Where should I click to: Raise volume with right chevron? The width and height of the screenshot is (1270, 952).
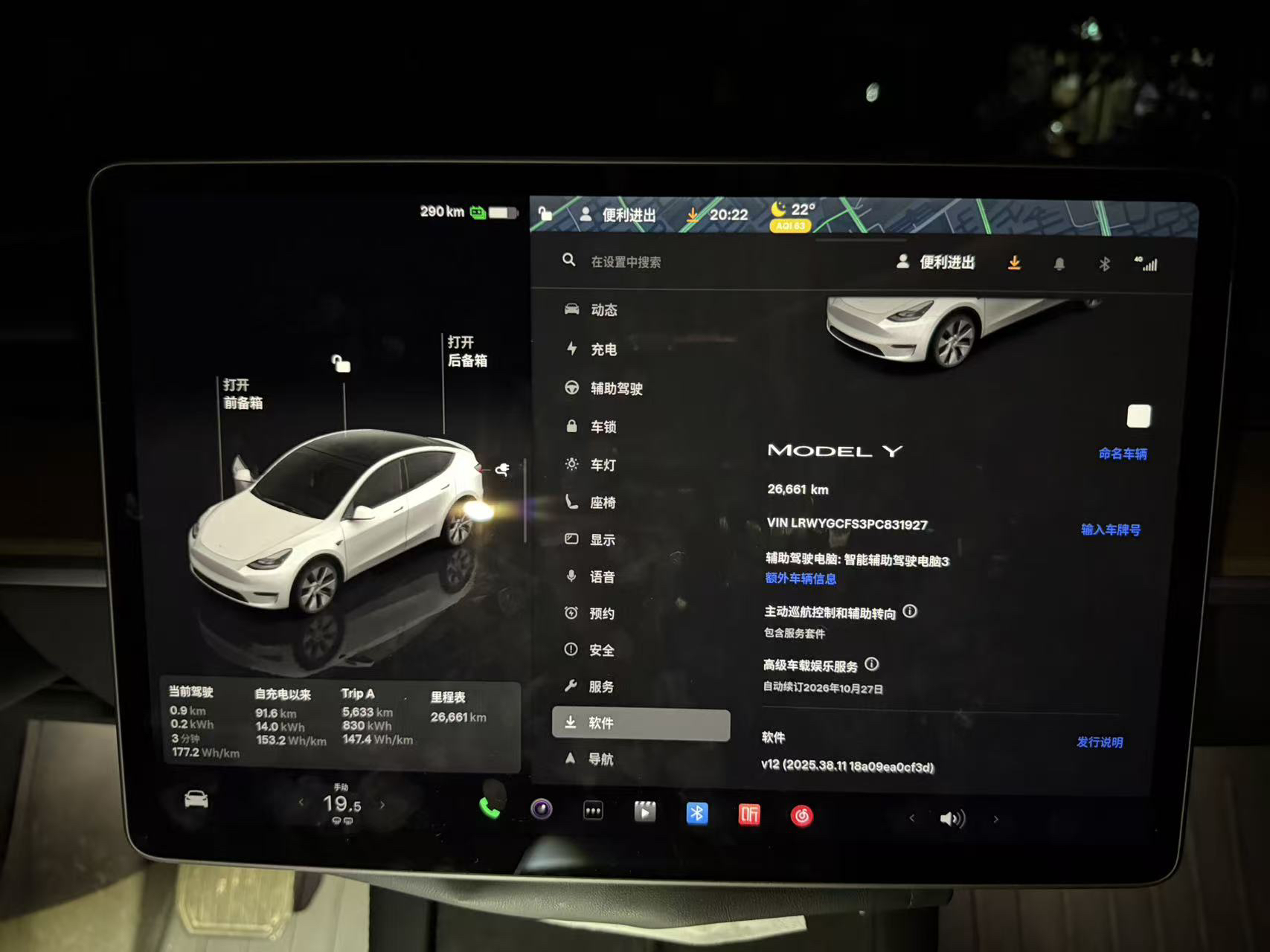click(996, 820)
